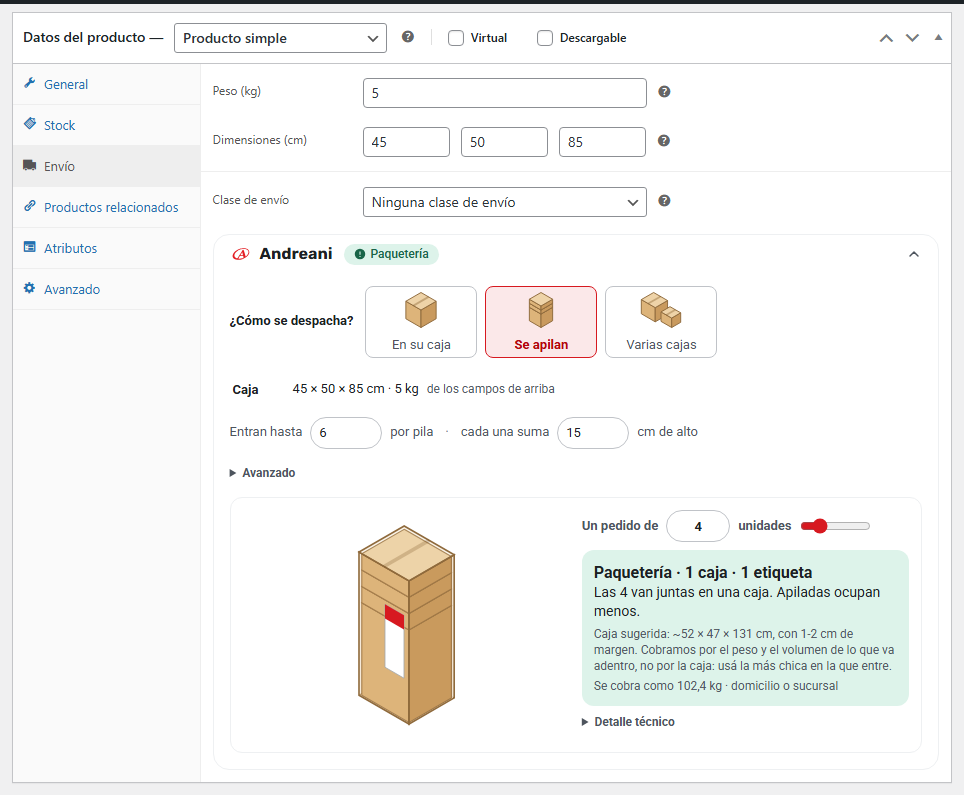Image resolution: width=964 pixels, height=795 pixels.
Task: Click the Andreani title text
Action: [296, 254]
